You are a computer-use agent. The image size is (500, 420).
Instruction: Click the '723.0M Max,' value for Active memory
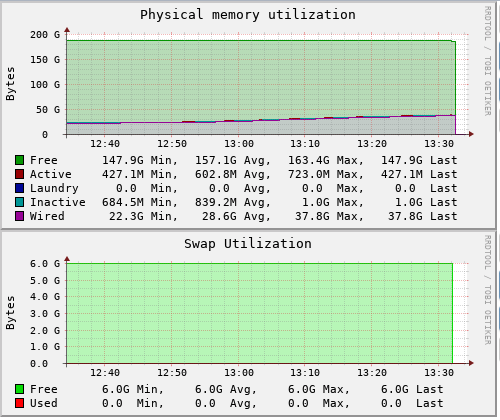(326, 174)
